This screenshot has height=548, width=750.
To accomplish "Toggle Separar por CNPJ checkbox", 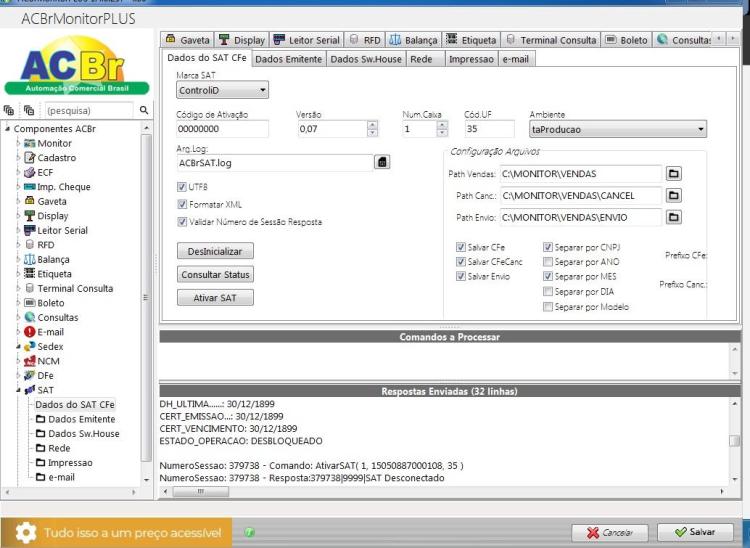I will pyautogui.click(x=548, y=247).
